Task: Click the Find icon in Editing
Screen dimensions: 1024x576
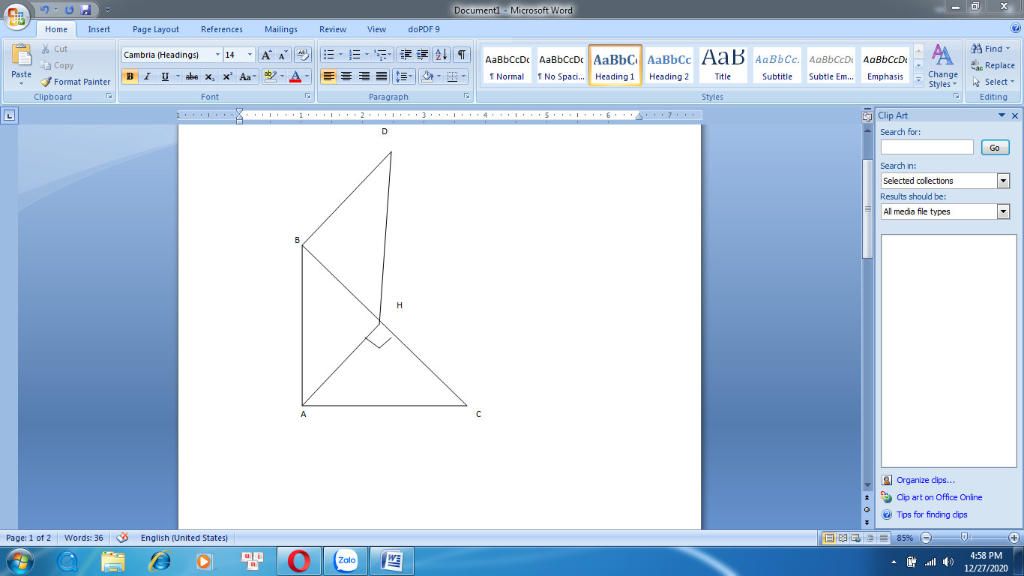Action: [x=977, y=49]
